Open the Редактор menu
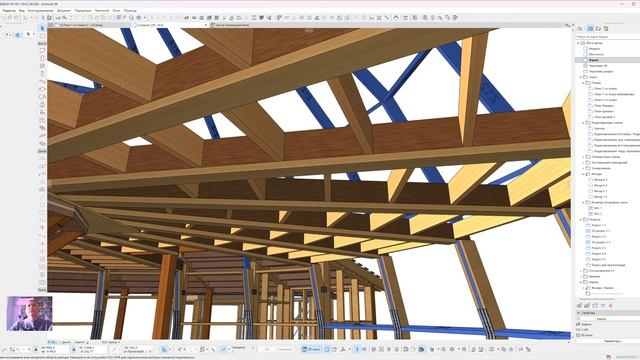Viewport: 640px width, 360px height. (x=9, y=10)
